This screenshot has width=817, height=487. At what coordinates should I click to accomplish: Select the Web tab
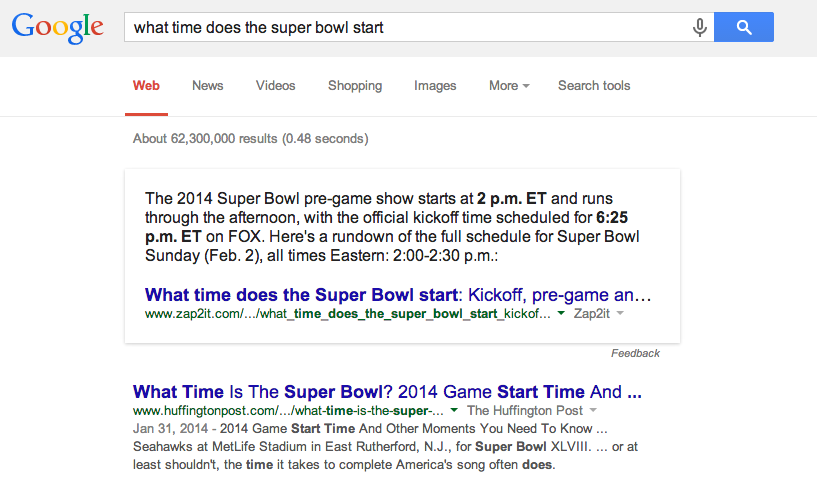(x=146, y=85)
